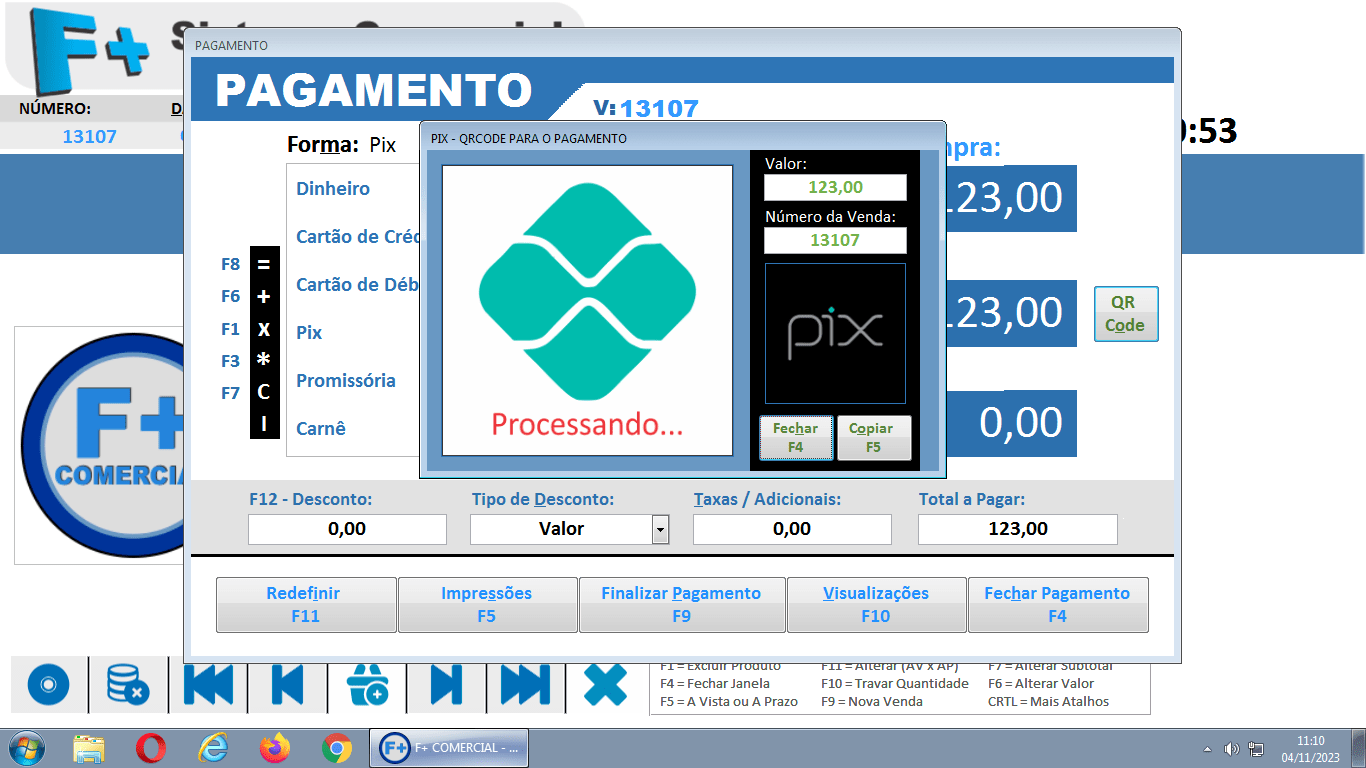
Task: Select Promissória payment method
Action: pos(346,381)
